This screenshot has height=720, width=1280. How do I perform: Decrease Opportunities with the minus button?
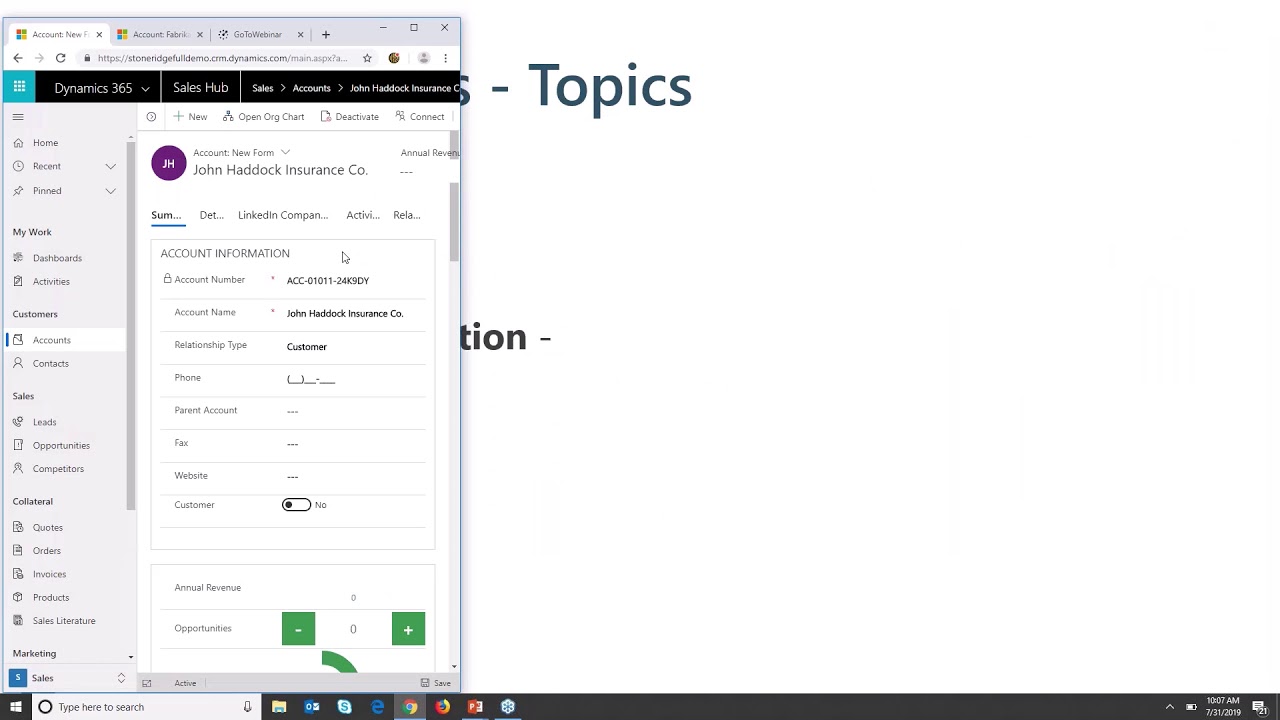pyautogui.click(x=298, y=629)
